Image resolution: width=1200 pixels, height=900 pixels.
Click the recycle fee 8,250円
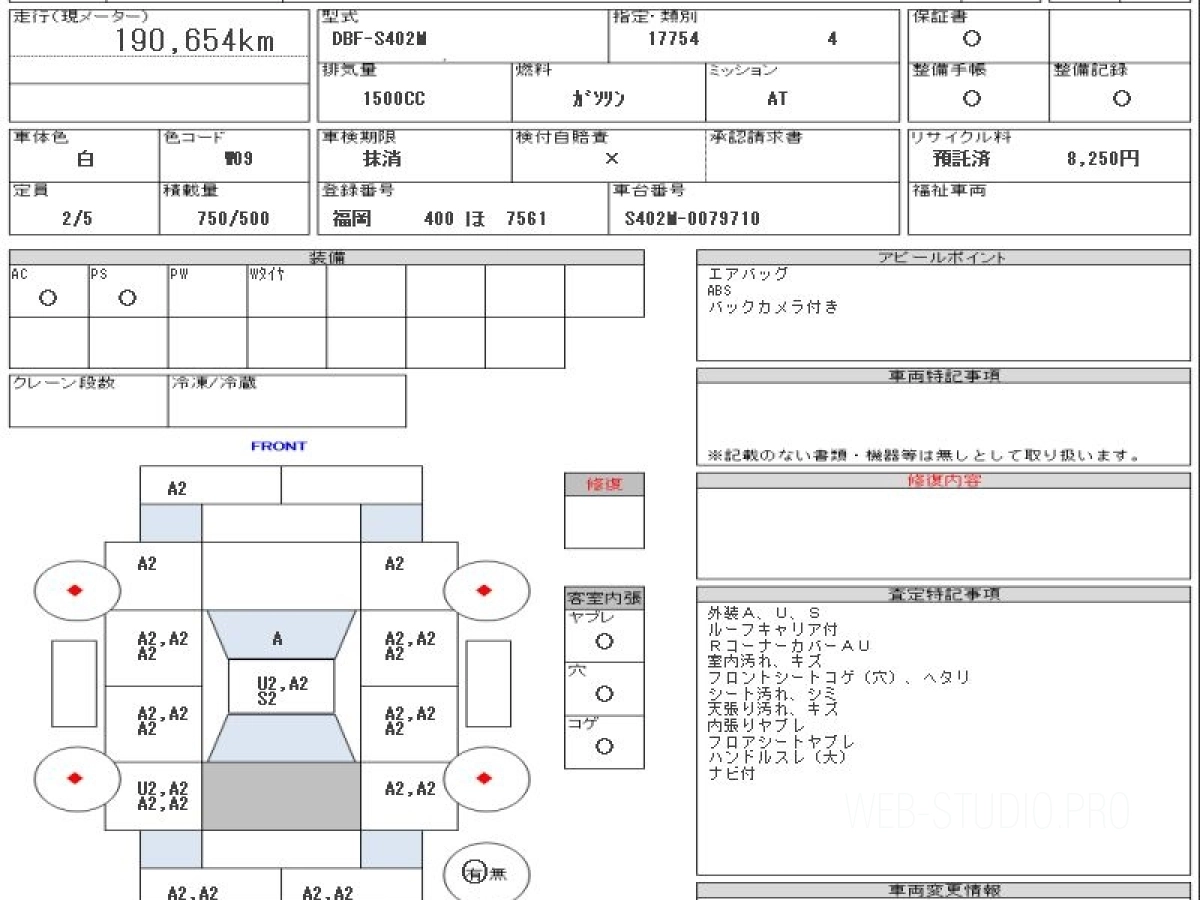coord(1103,158)
